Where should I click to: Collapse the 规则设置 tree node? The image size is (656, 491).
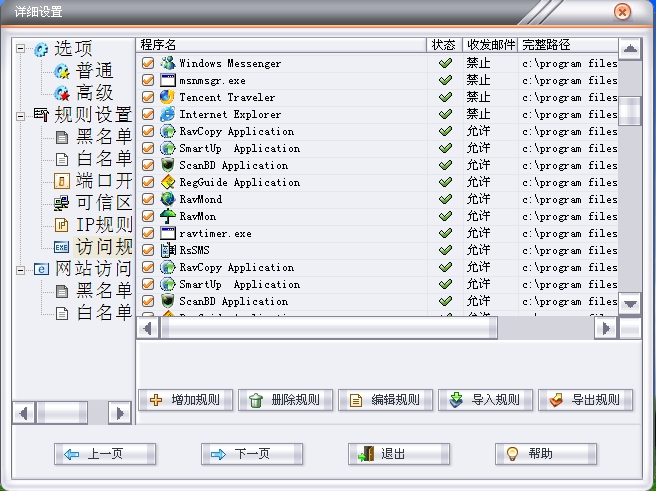(20, 115)
